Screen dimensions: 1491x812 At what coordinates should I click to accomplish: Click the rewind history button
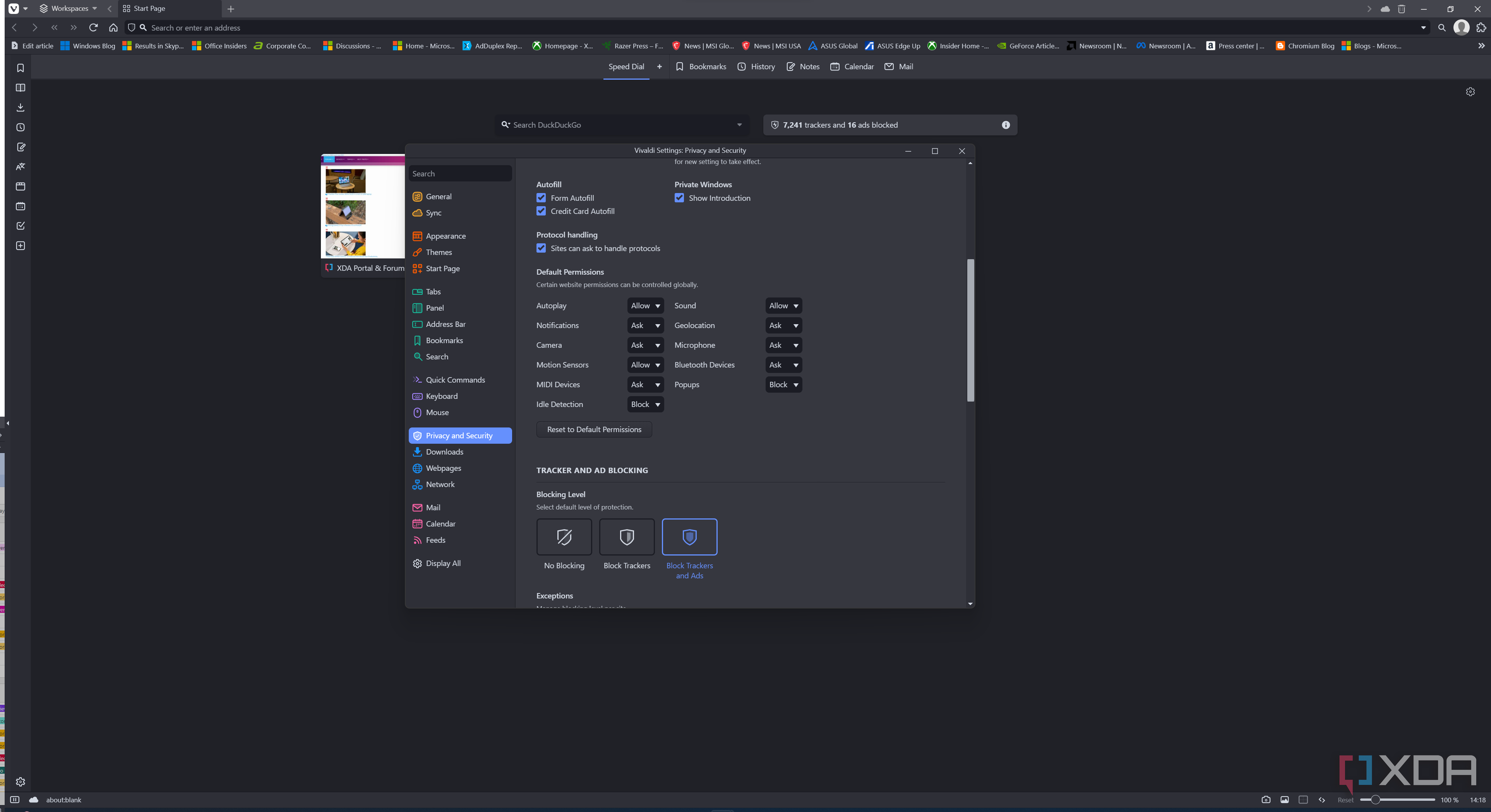(x=54, y=27)
